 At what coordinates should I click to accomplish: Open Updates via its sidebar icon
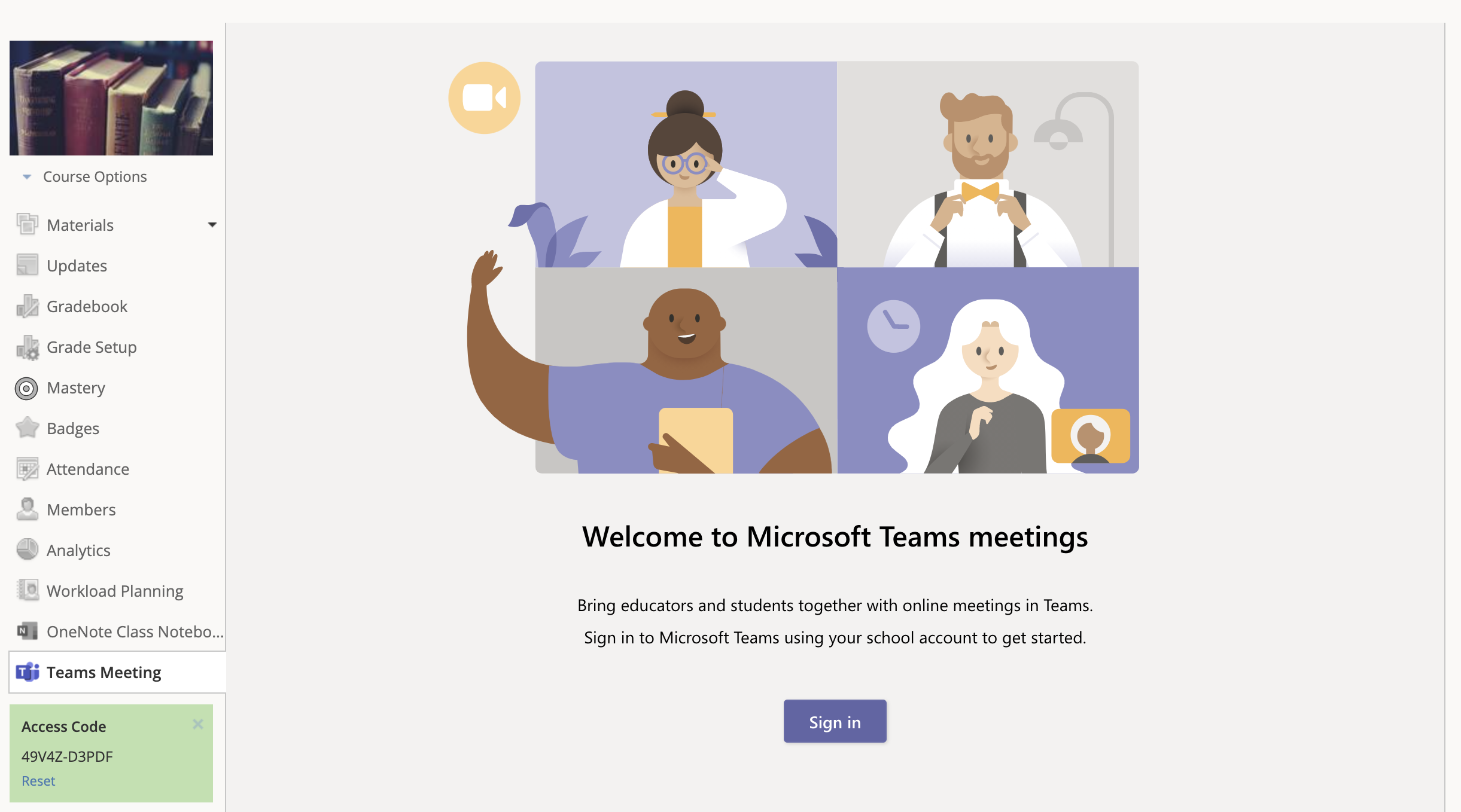pos(27,265)
